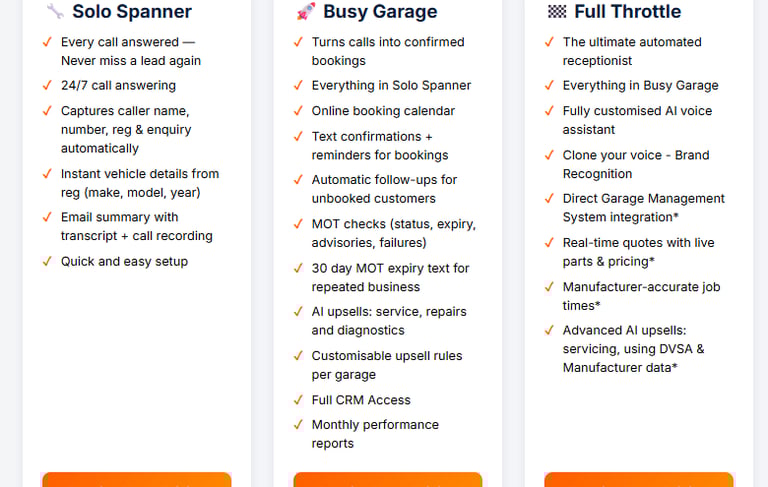Click the Full Throttle plan heading

point(627,11)
